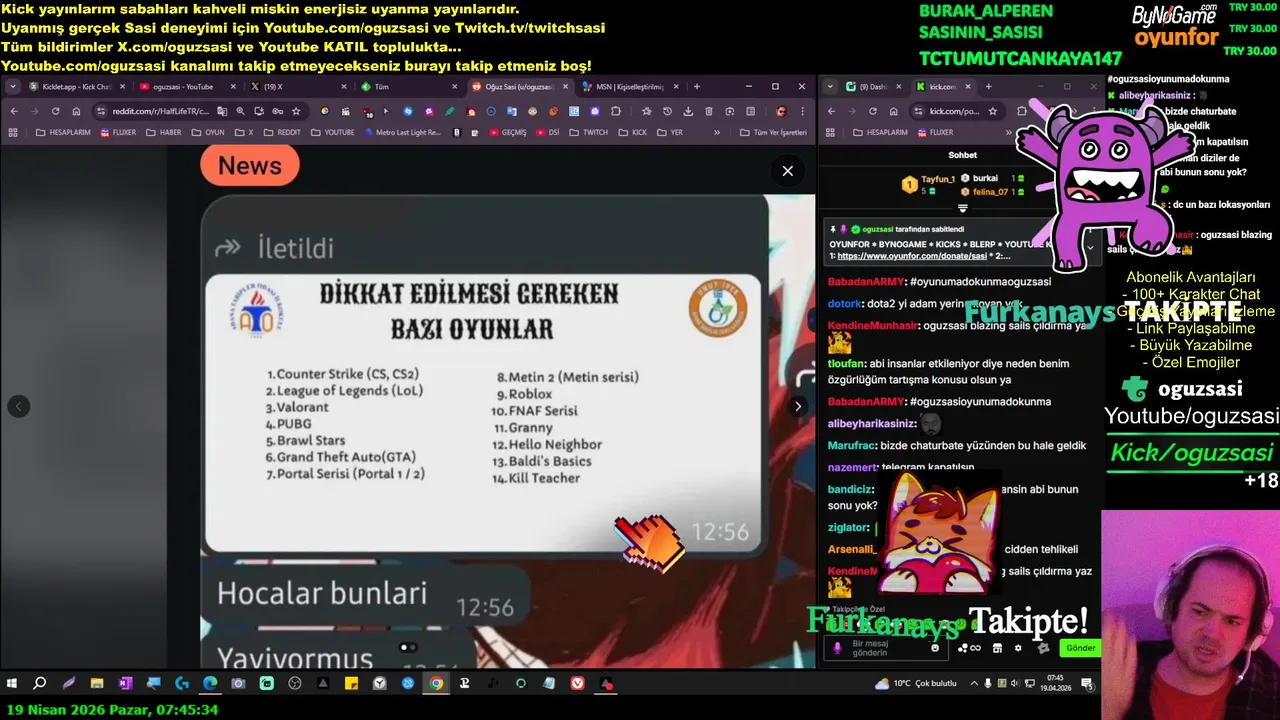Viewport: 1280px width, 720px height.
Task: Open File Explorer from taskbar
Action: click(x=97, y=684)
